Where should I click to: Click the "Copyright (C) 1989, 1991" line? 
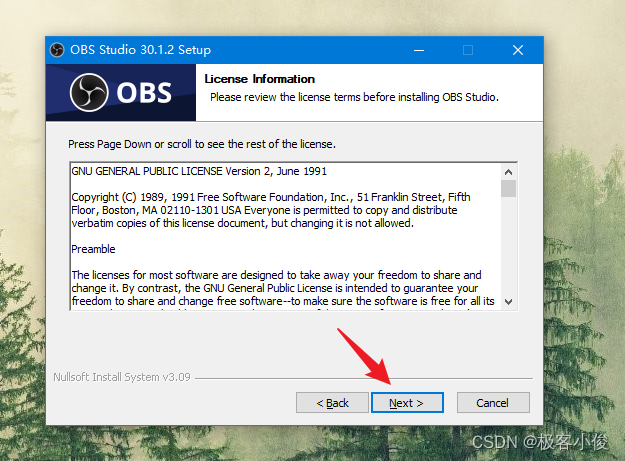click(x=271, y=197)
